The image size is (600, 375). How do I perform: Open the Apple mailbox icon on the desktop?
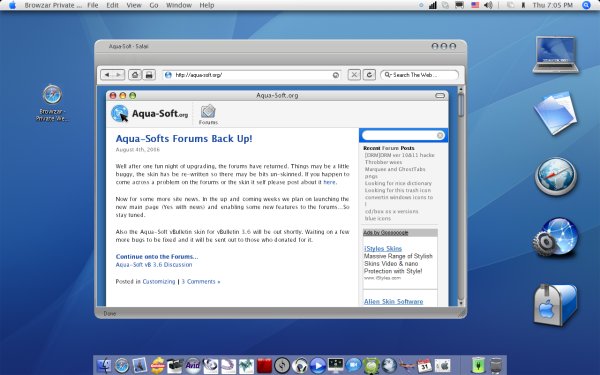pyautogui.click(x=555, y=305)
